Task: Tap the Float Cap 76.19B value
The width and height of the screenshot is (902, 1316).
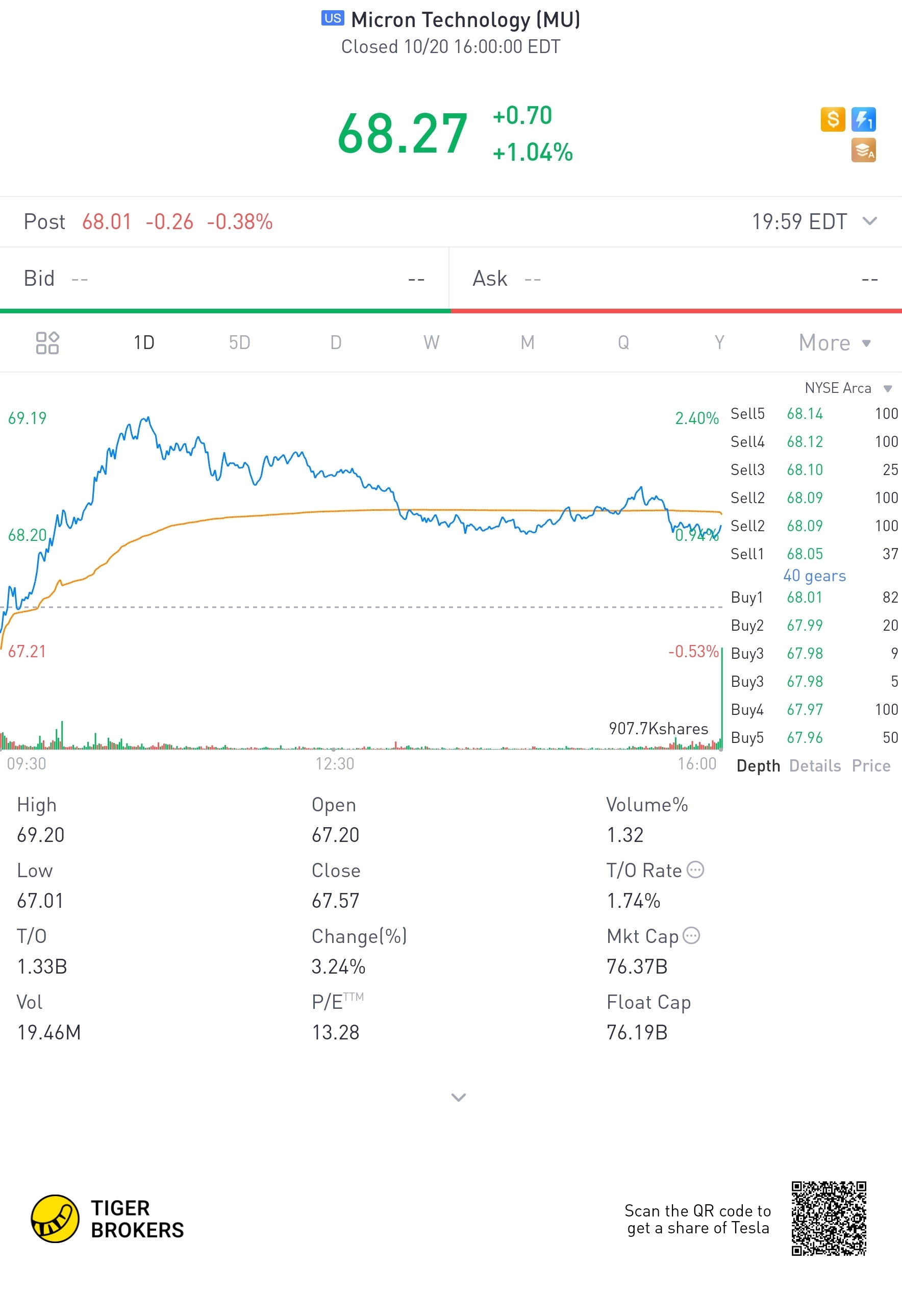Action: (637, 1032)
